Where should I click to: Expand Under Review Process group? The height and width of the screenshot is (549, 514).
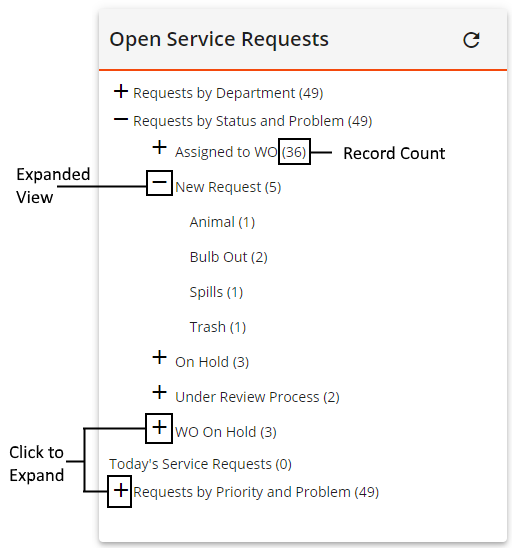point(159,392)
